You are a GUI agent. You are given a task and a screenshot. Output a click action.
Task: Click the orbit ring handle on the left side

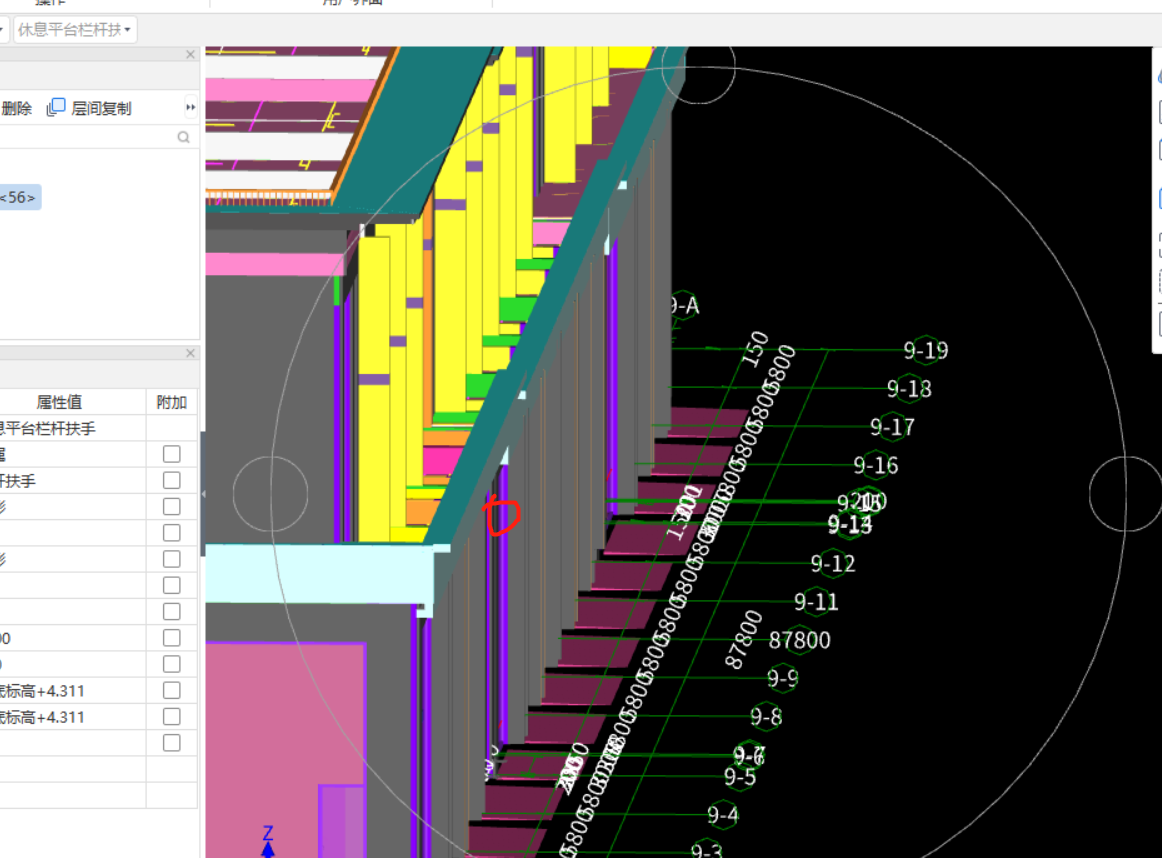(x=270, y=493)
